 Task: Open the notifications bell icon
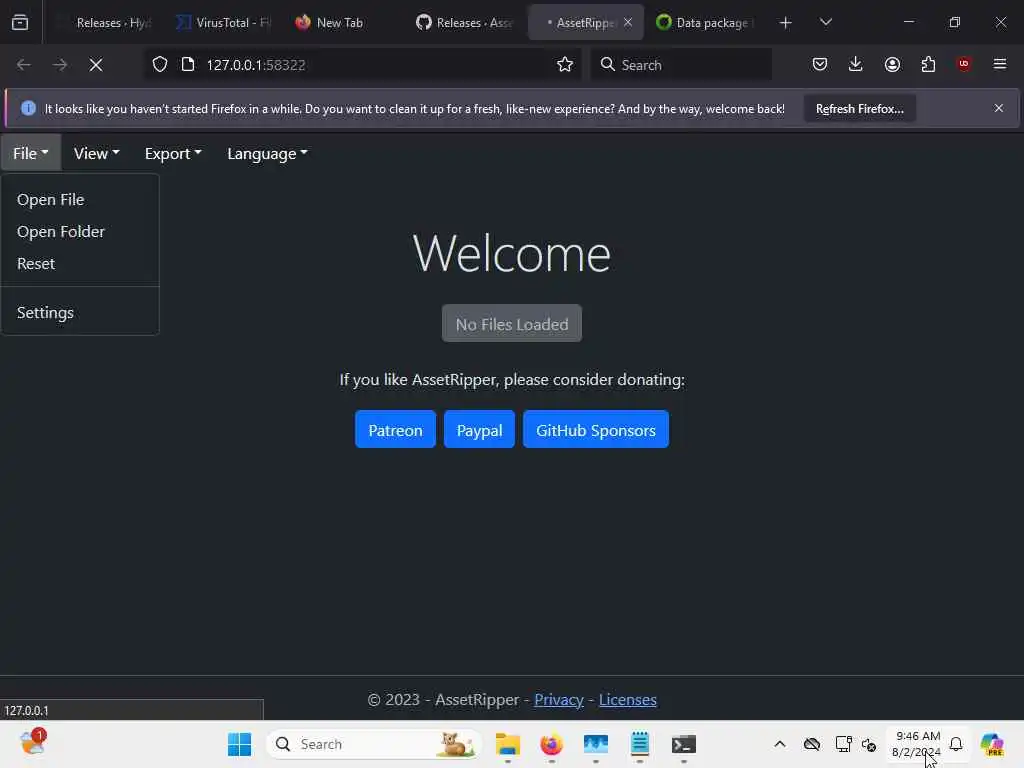[x=956, y=744]
